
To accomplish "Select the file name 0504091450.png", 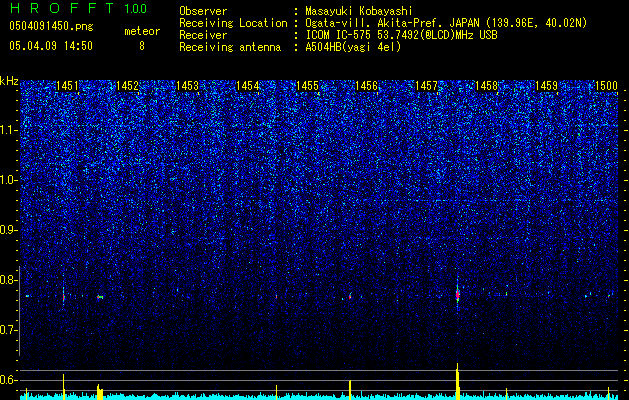I will pyautogui.click(x=51, y=26).
